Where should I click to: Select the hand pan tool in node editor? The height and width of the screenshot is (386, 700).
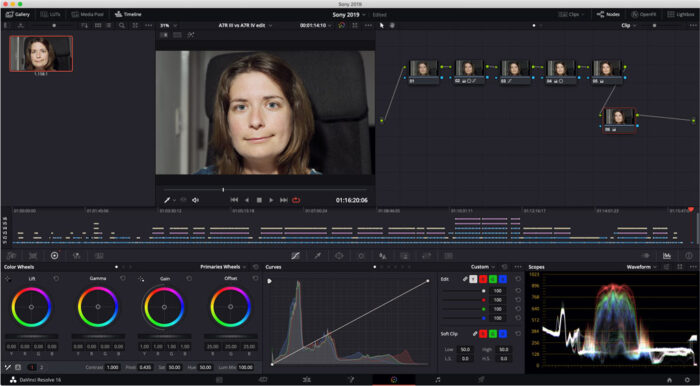point(392,25)
